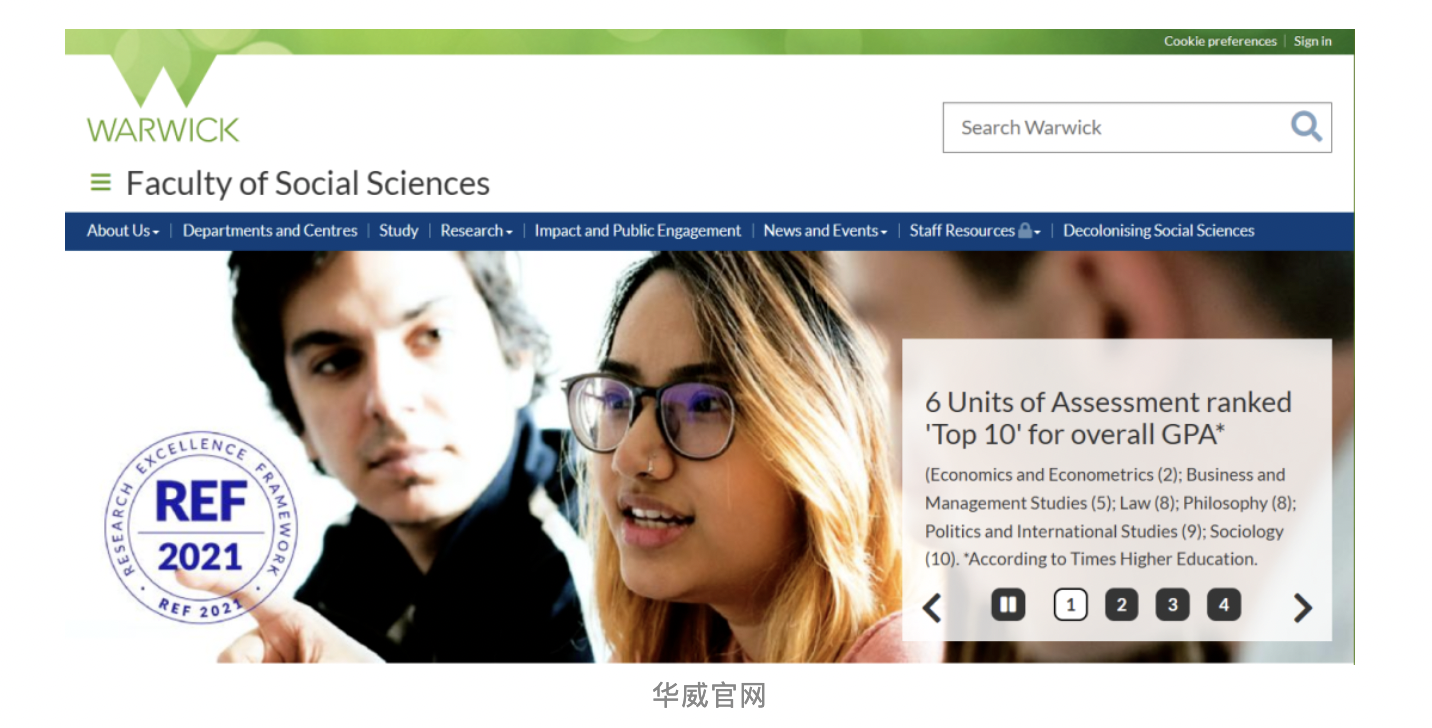Viewport: 1432px width, 728px height.
Task: Click the REF 2021 badge
Action: 200,529
